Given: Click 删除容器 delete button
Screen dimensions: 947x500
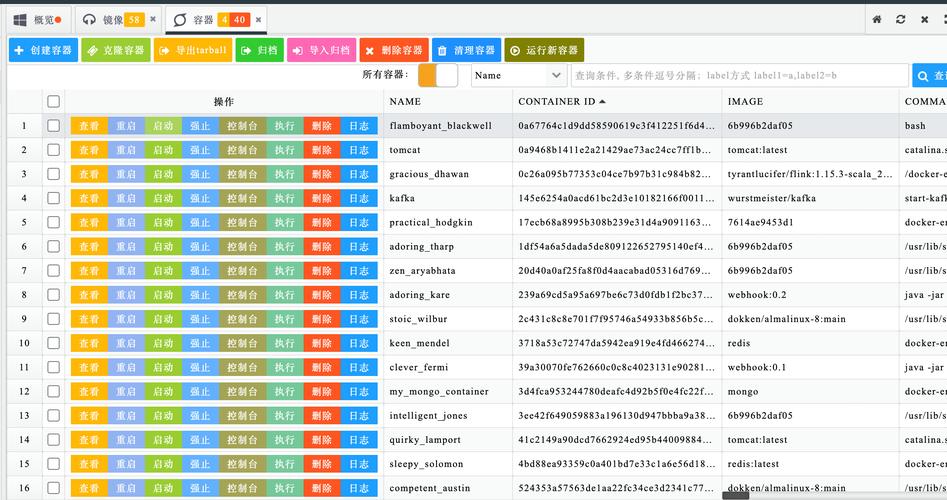Looking at the screenshot, I should 393,50.
